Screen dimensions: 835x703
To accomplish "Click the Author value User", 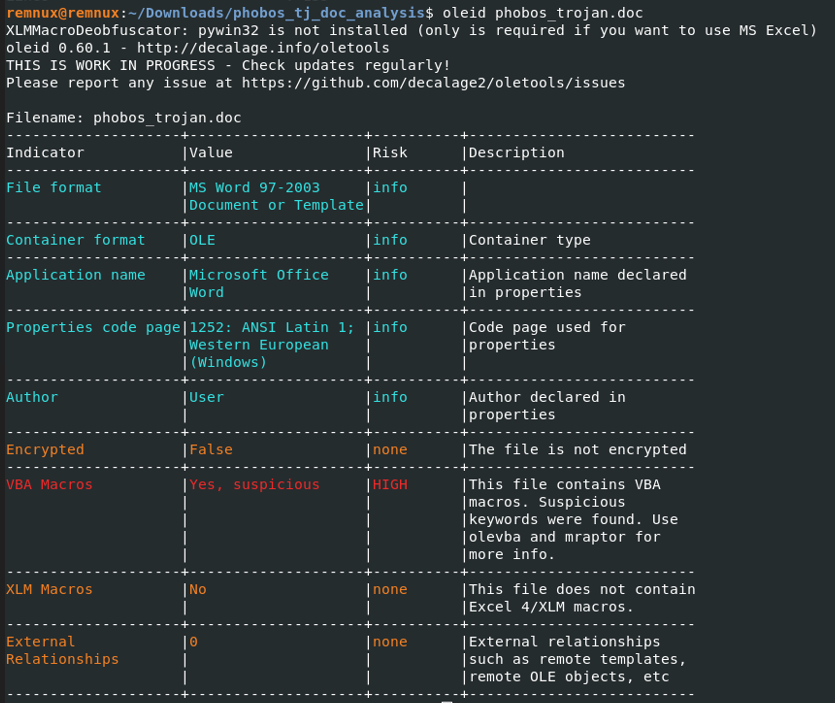I will point(206,397).
